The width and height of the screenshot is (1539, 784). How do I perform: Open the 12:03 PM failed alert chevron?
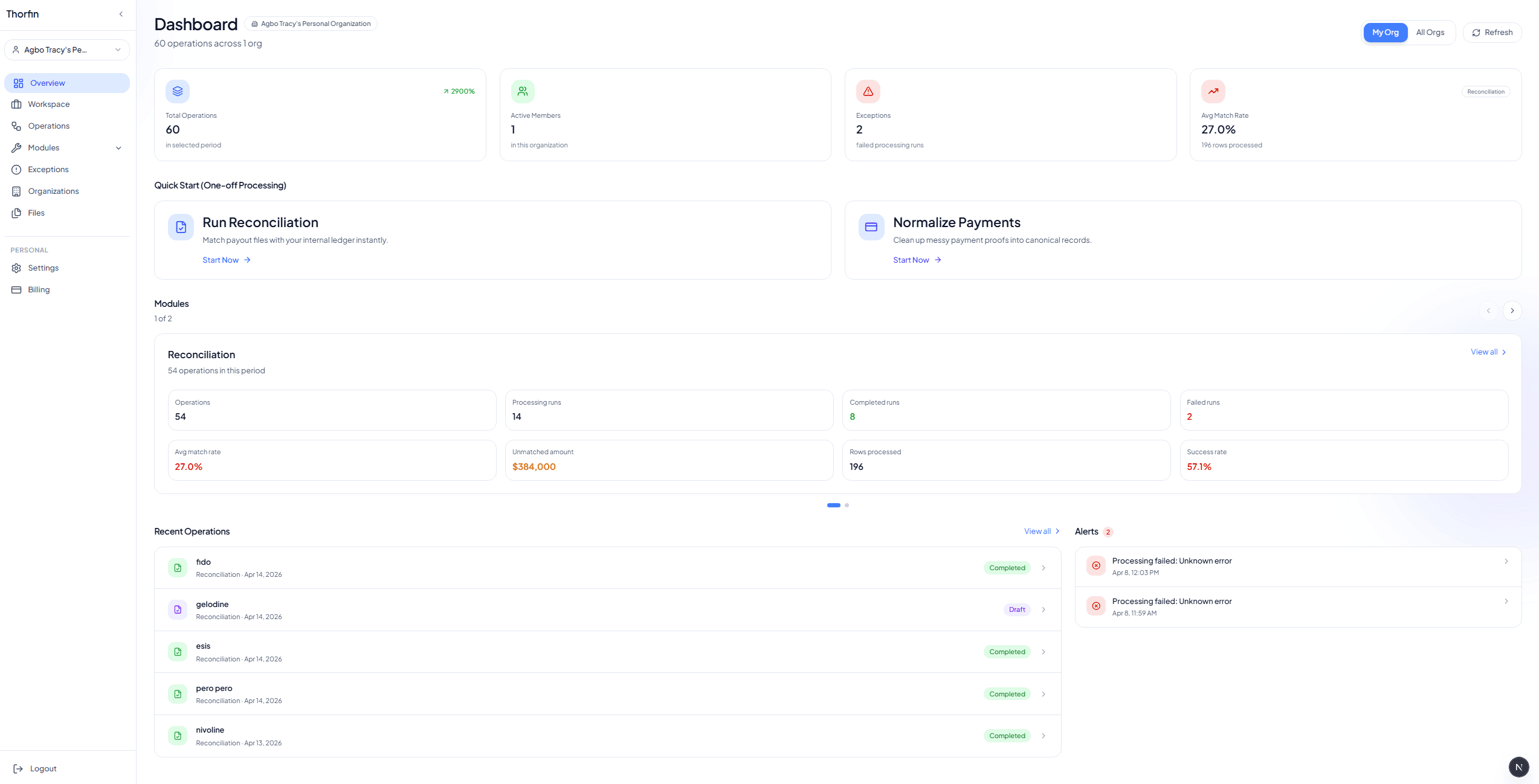point(1506,561)
